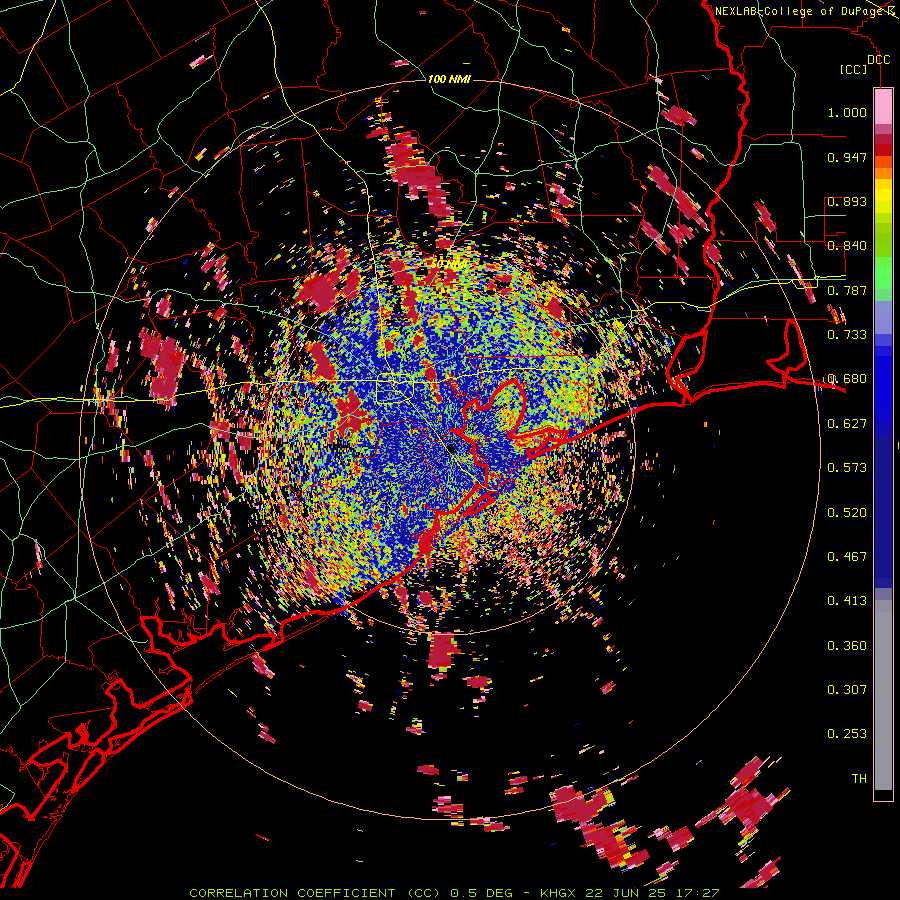Click the 0.253 legend value
Screen dimensions: 900x900
847,734
